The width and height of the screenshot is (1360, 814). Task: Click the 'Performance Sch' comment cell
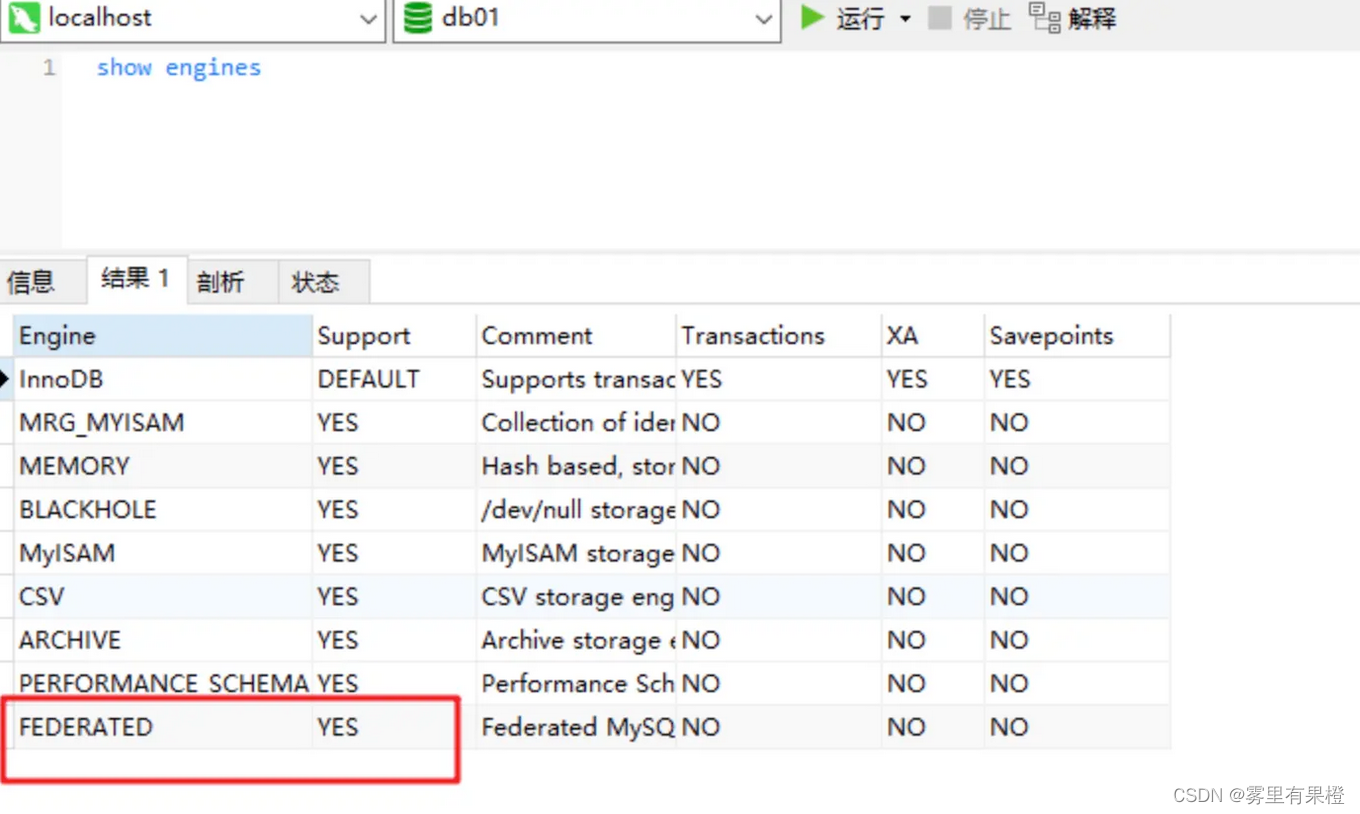tap(577, 684)
